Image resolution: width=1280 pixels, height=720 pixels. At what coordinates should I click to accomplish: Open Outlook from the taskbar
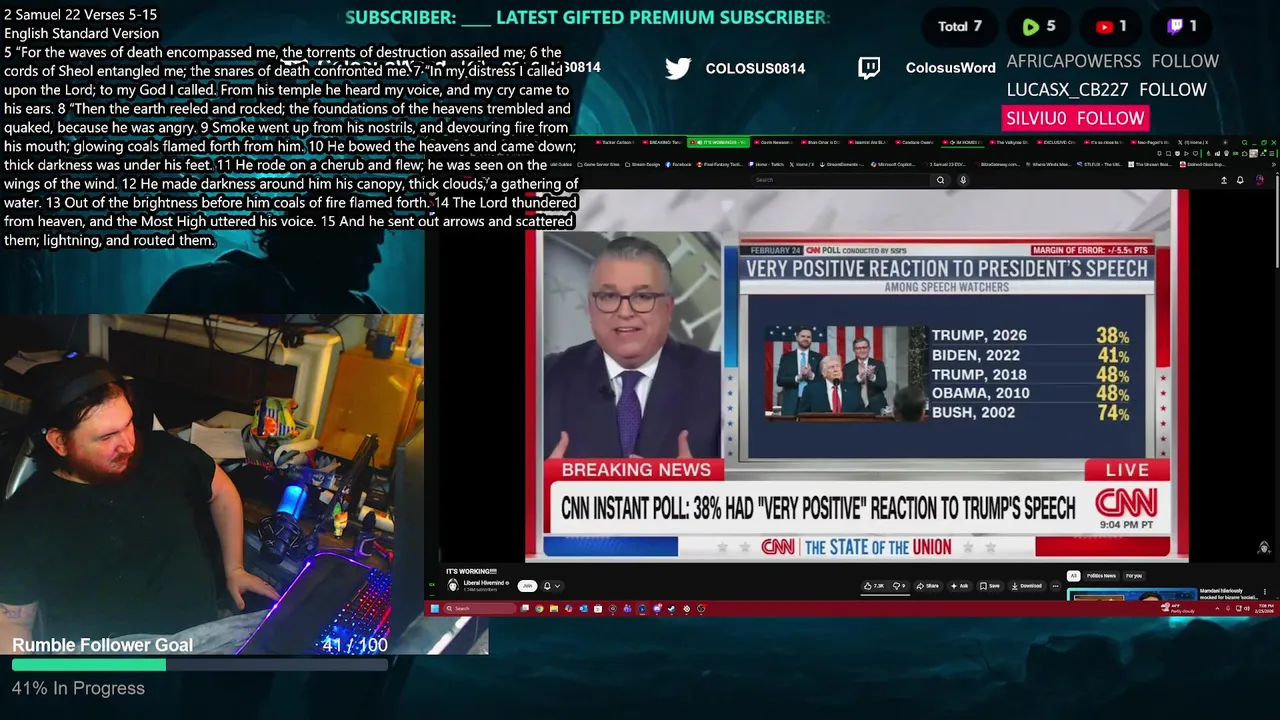coord(584,608)
